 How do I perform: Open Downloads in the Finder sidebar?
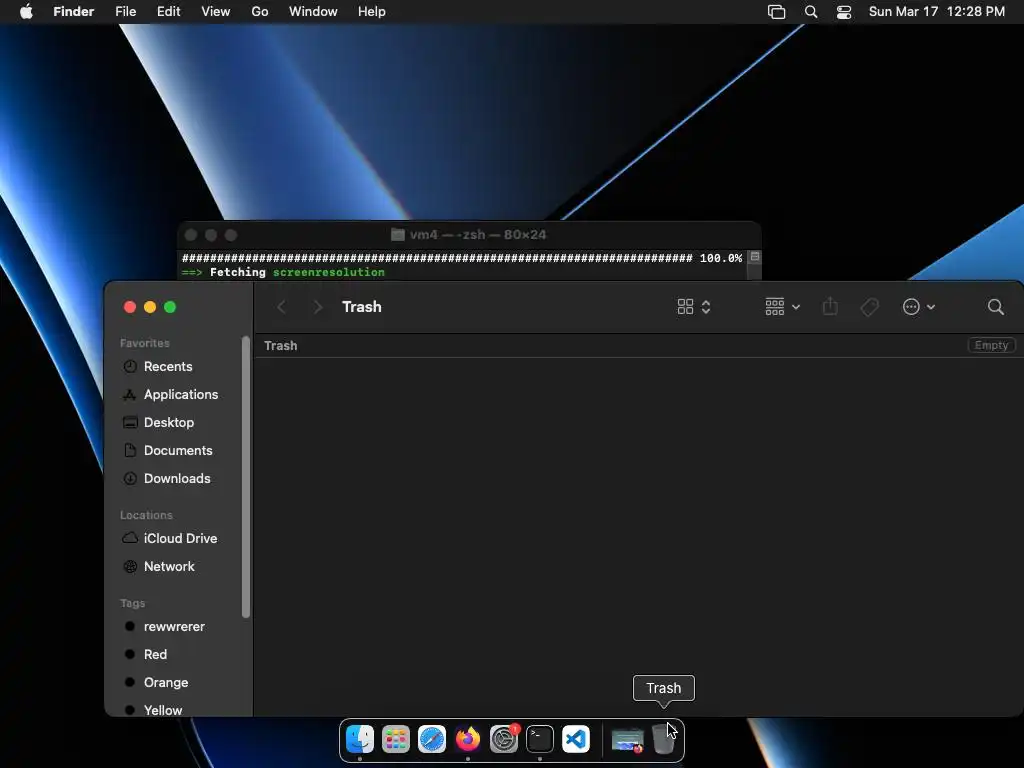tap(178, 479)
